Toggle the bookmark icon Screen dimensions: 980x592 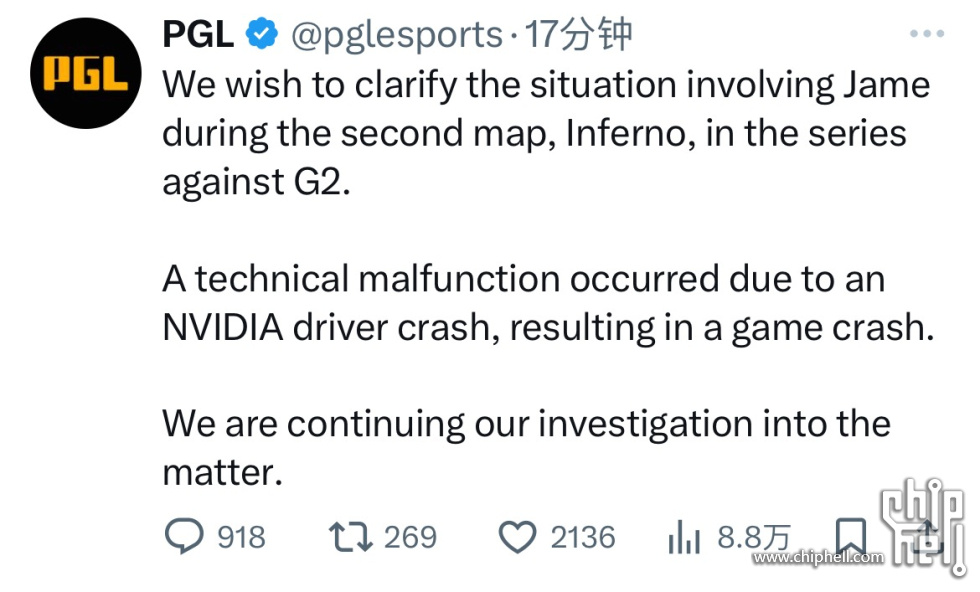(x=851, y=536)
